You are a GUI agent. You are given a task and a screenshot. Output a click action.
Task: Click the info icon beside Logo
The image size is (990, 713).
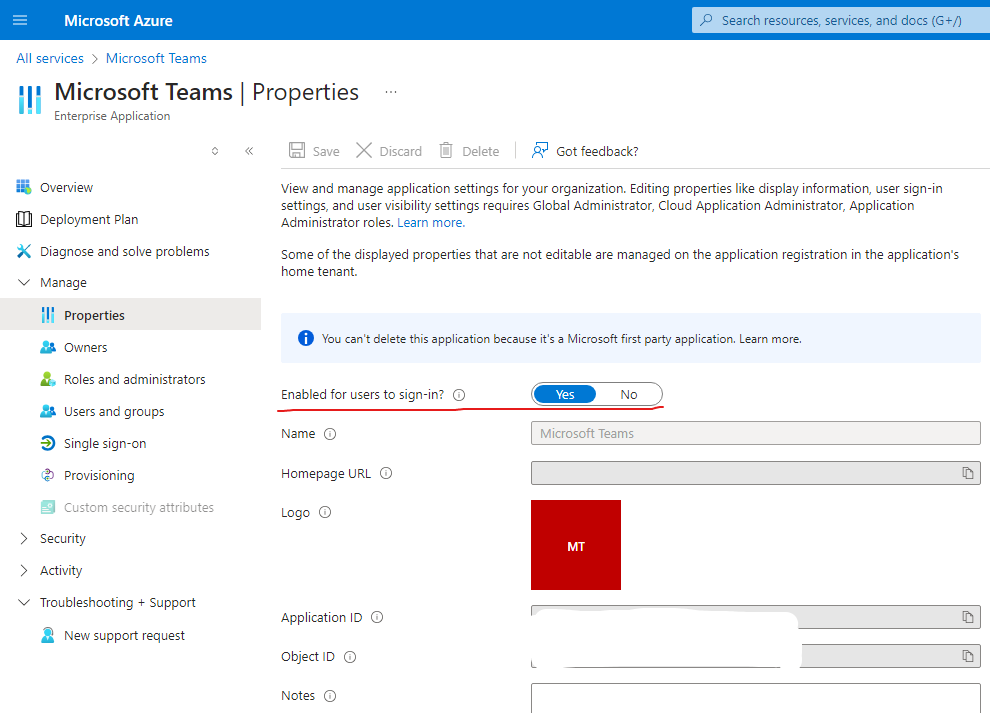(x=325, y=512)
